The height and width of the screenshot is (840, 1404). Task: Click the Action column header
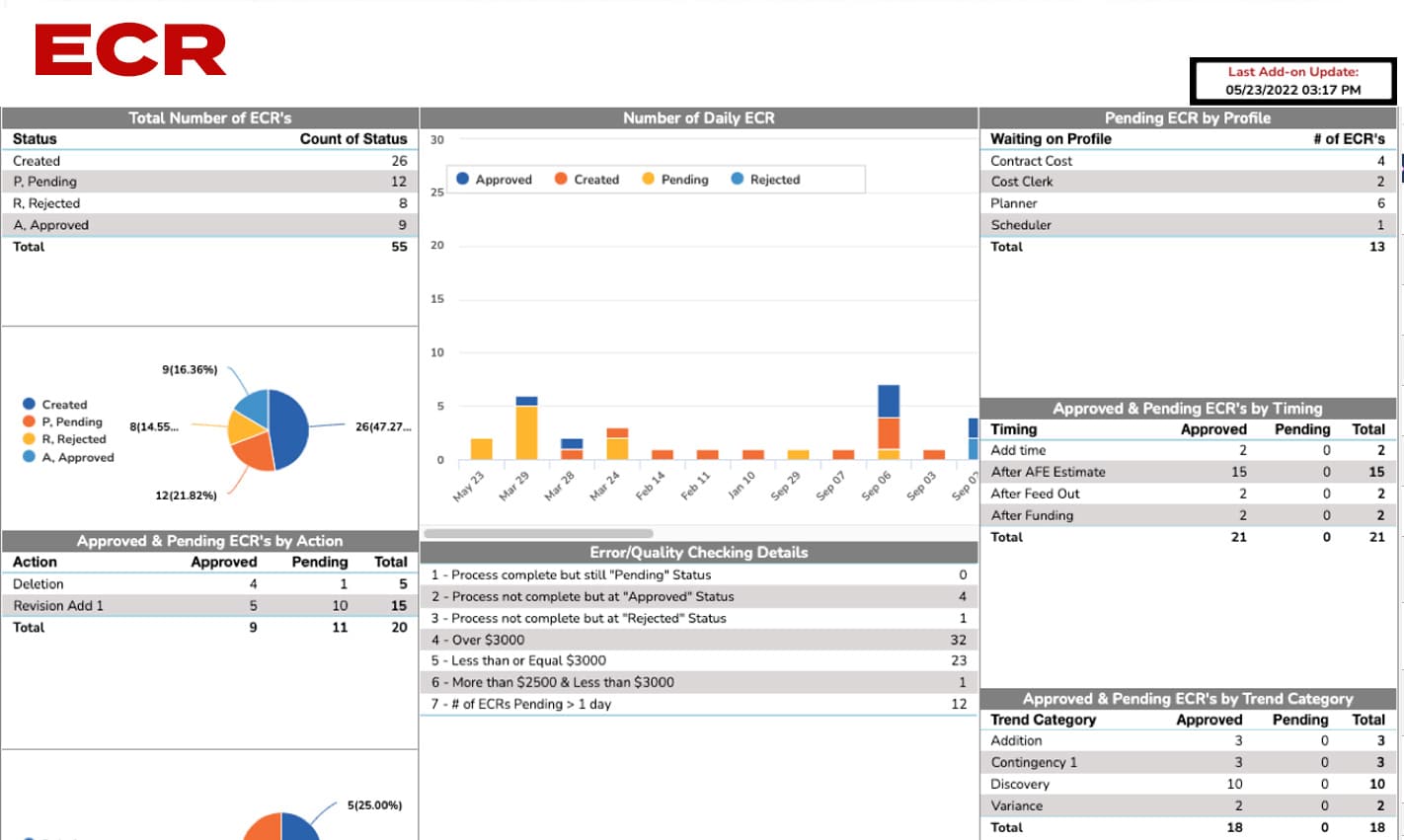35,562
